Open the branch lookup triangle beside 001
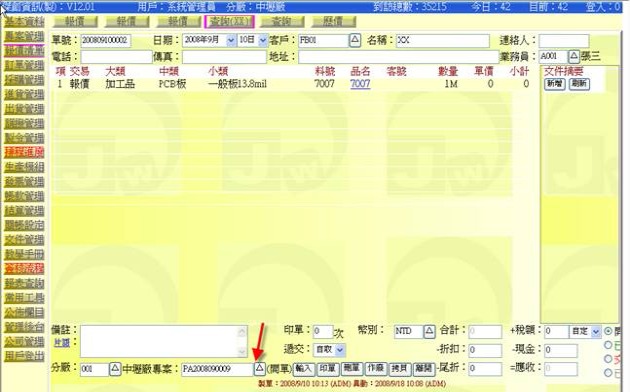This screenshot has height=392, width=630. pyautogui.click(x=115, y=368)
